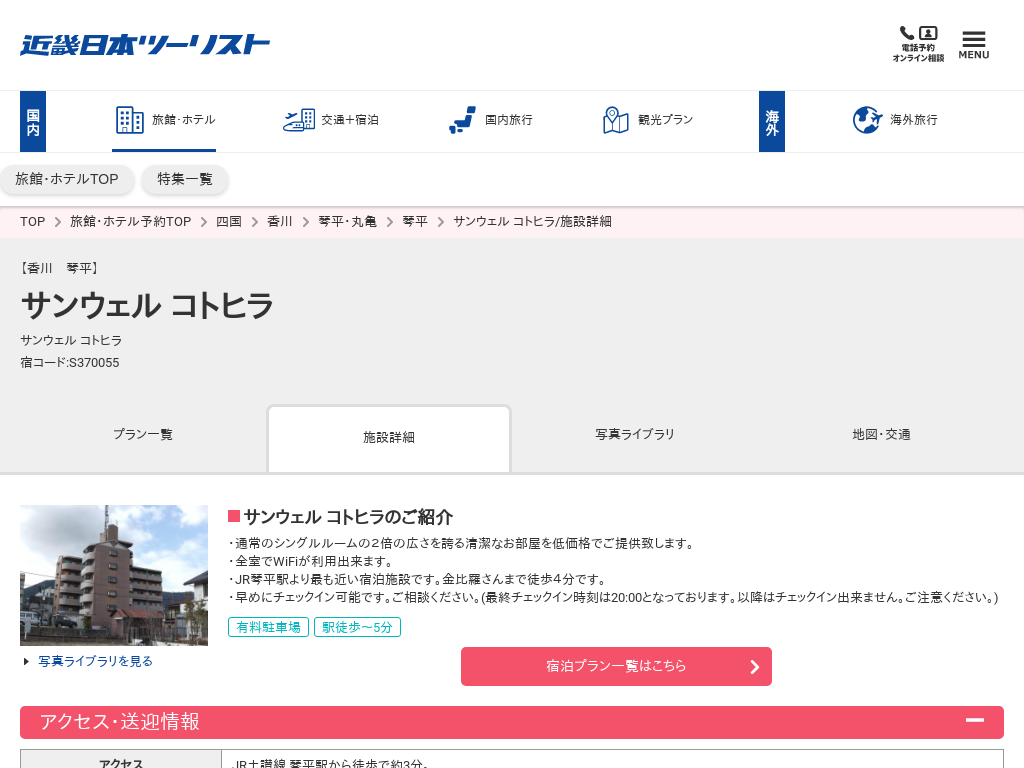Click the 海外 blue category label
This screenshot has width=1024, height=768.
click(x=772, y=121)
